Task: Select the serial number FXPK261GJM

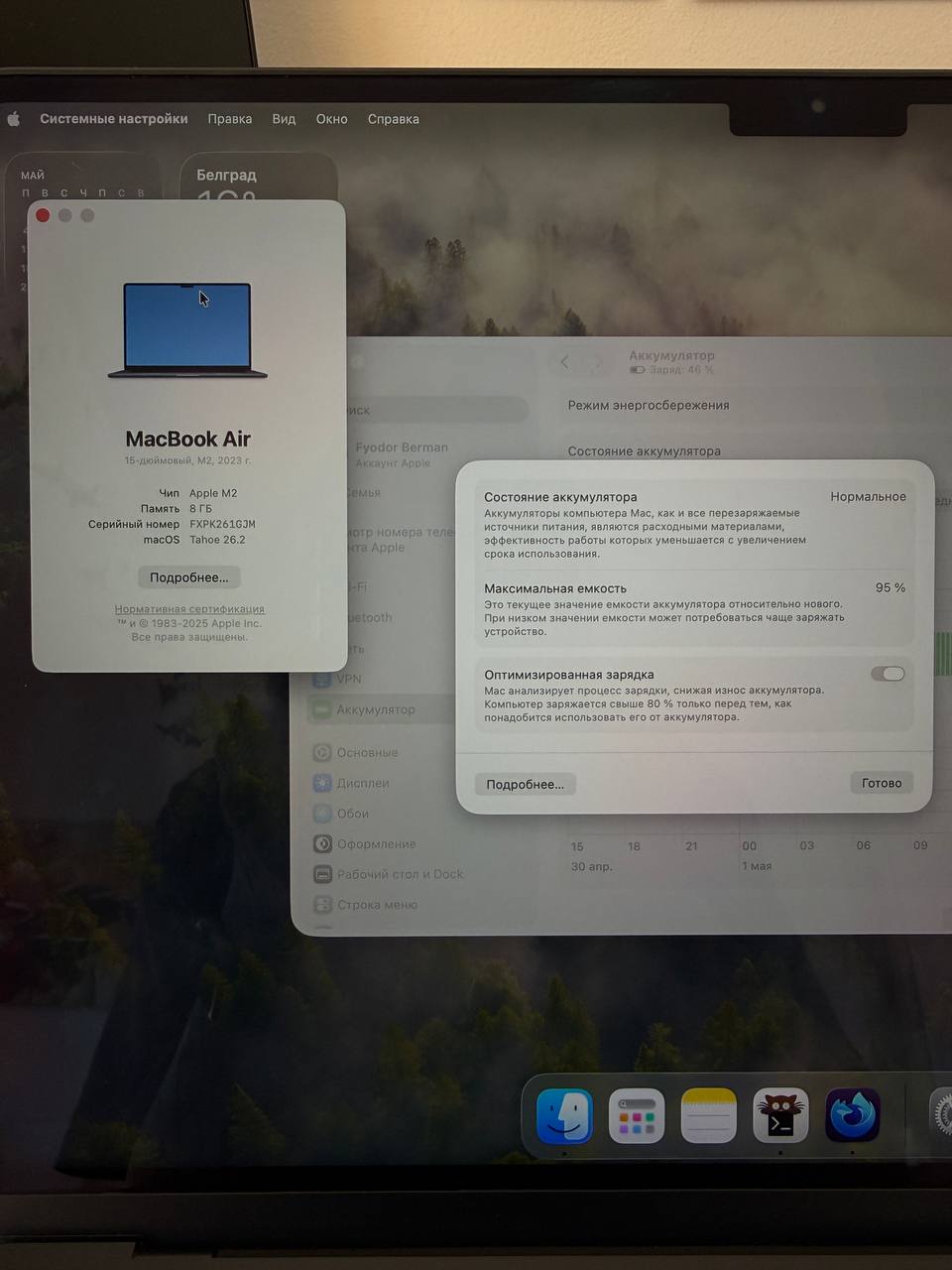Action: click(222, 524)
